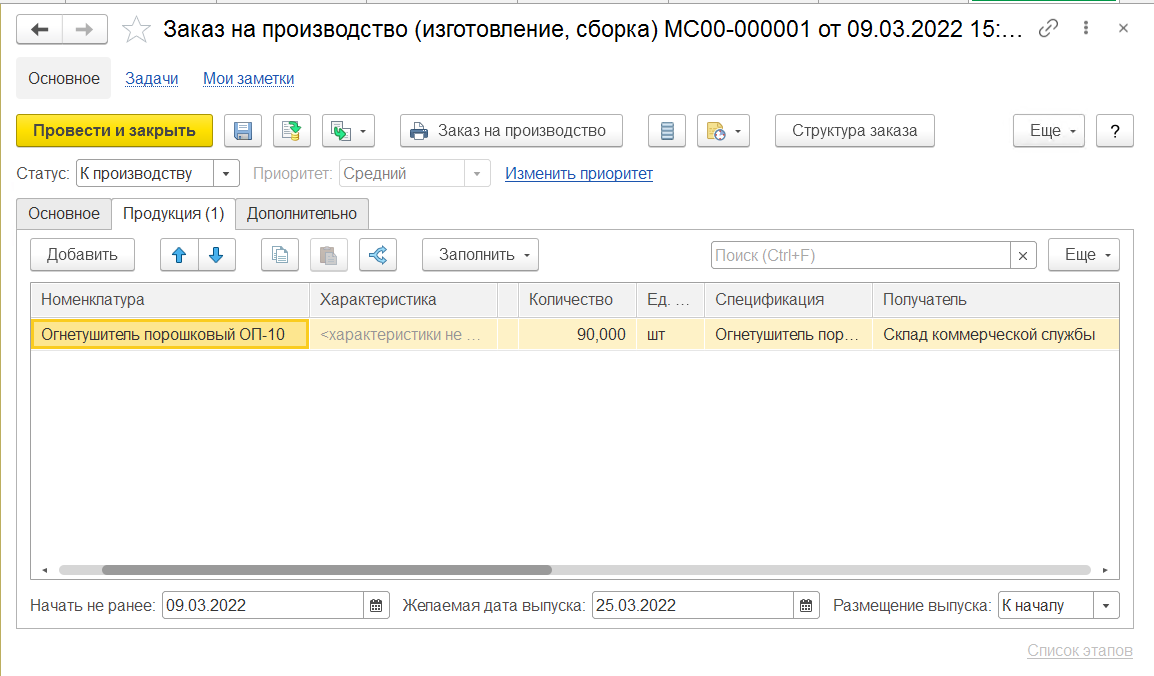Click the save document floppy disk icon

pos(243,131)
